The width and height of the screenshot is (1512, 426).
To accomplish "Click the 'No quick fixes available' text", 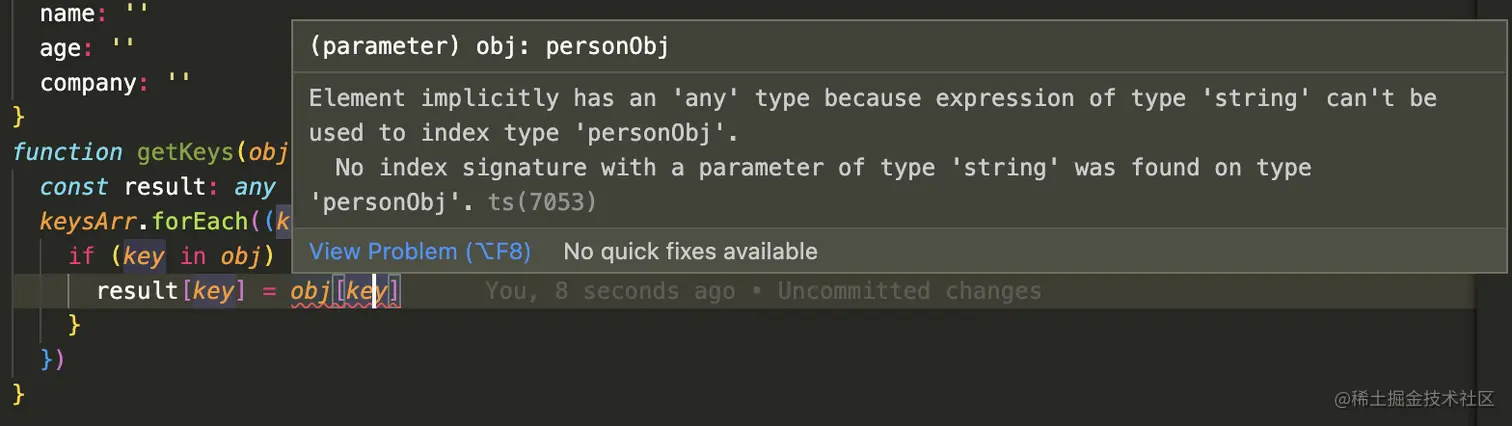I will coord(690,252).
